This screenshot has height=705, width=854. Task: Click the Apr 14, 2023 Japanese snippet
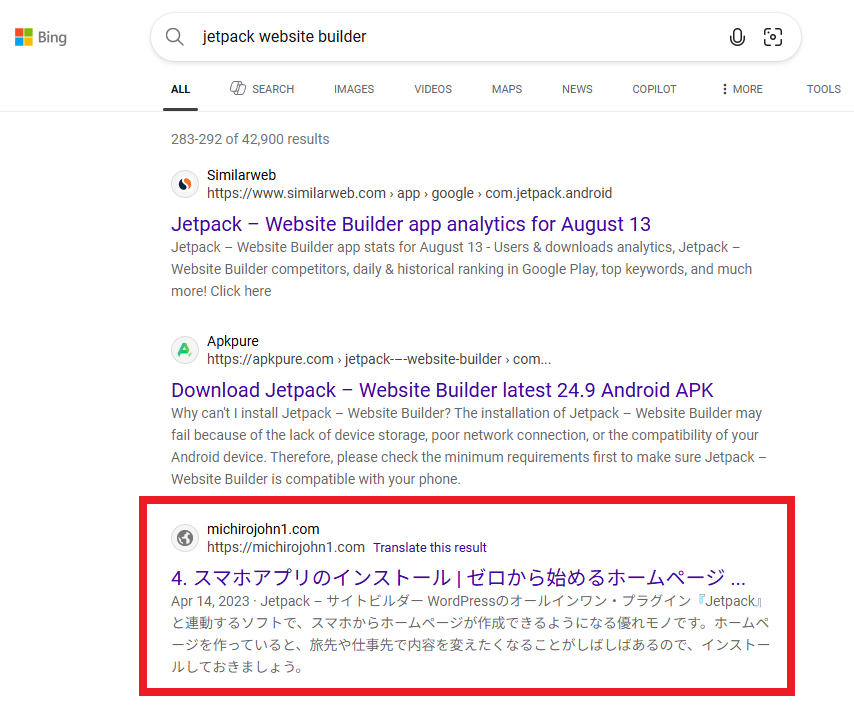pyautogui.click(x=471, y=634)
